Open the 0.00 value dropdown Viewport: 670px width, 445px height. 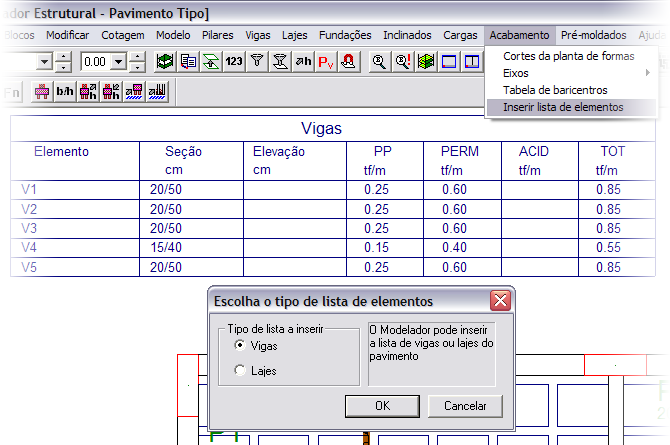point(119,62)
